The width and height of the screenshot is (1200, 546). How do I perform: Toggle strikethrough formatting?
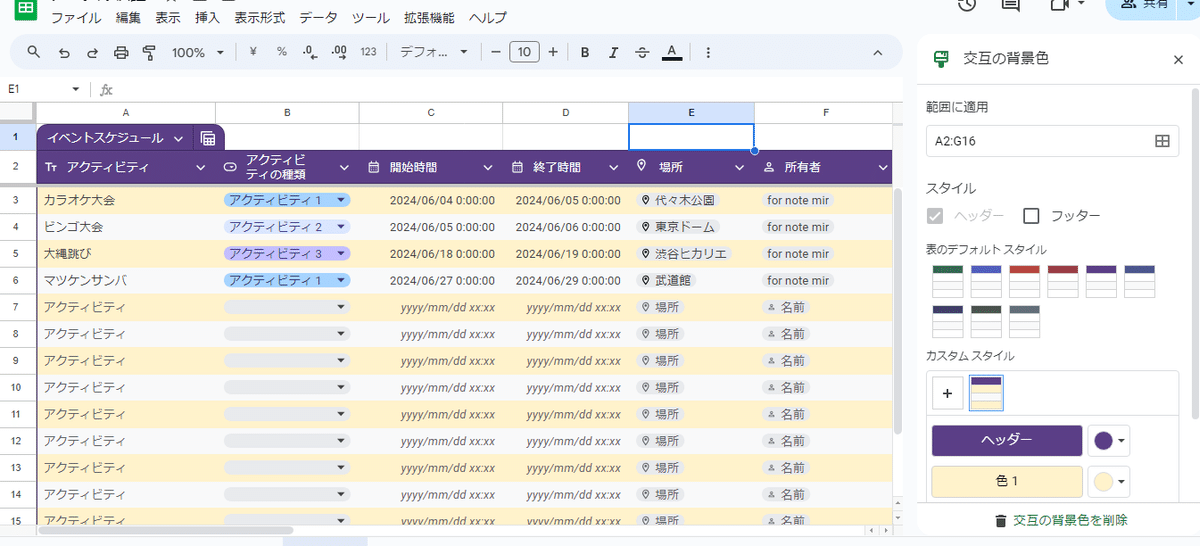pos(642,52)
